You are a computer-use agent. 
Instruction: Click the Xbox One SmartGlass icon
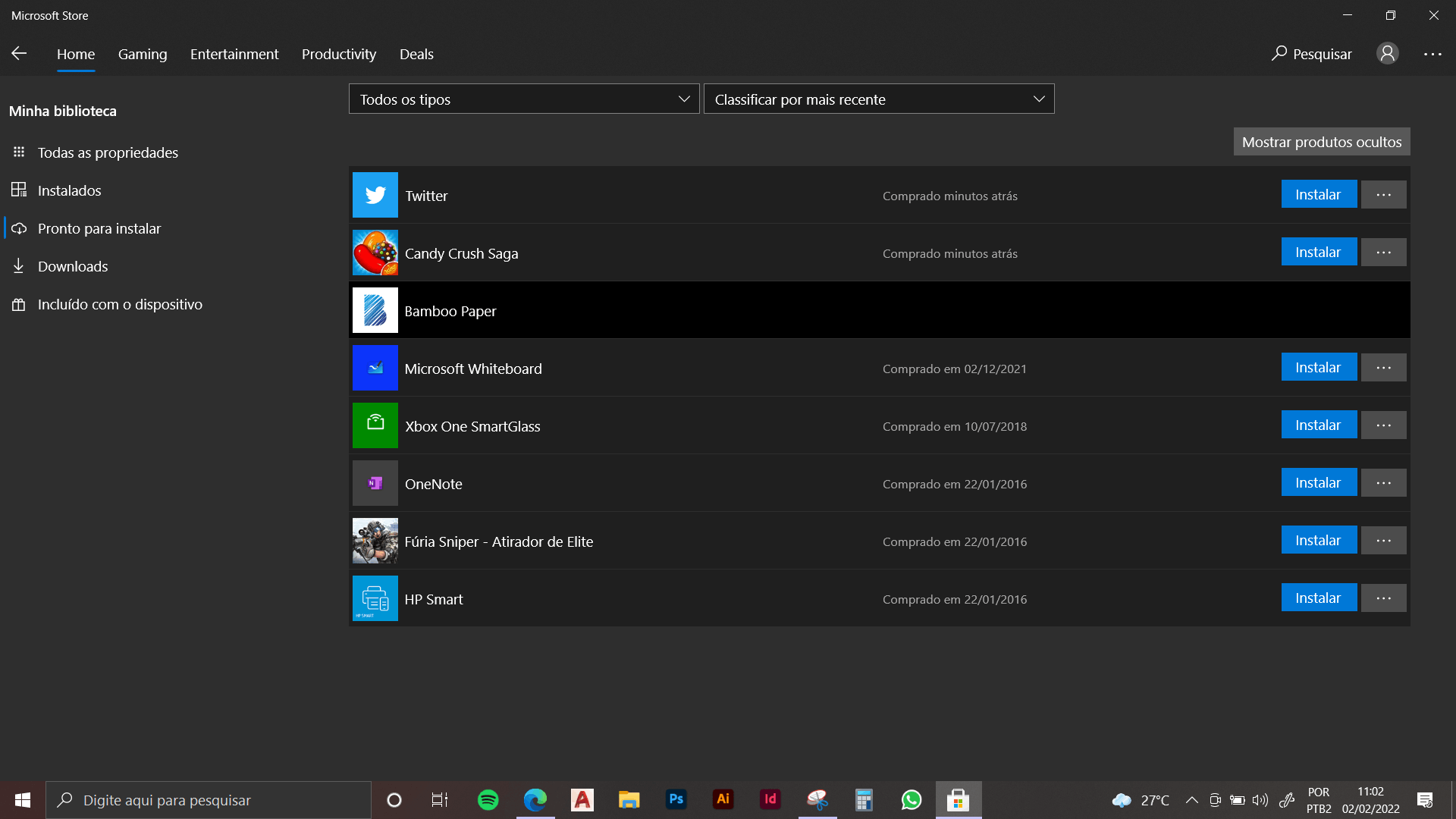point(375,425)
